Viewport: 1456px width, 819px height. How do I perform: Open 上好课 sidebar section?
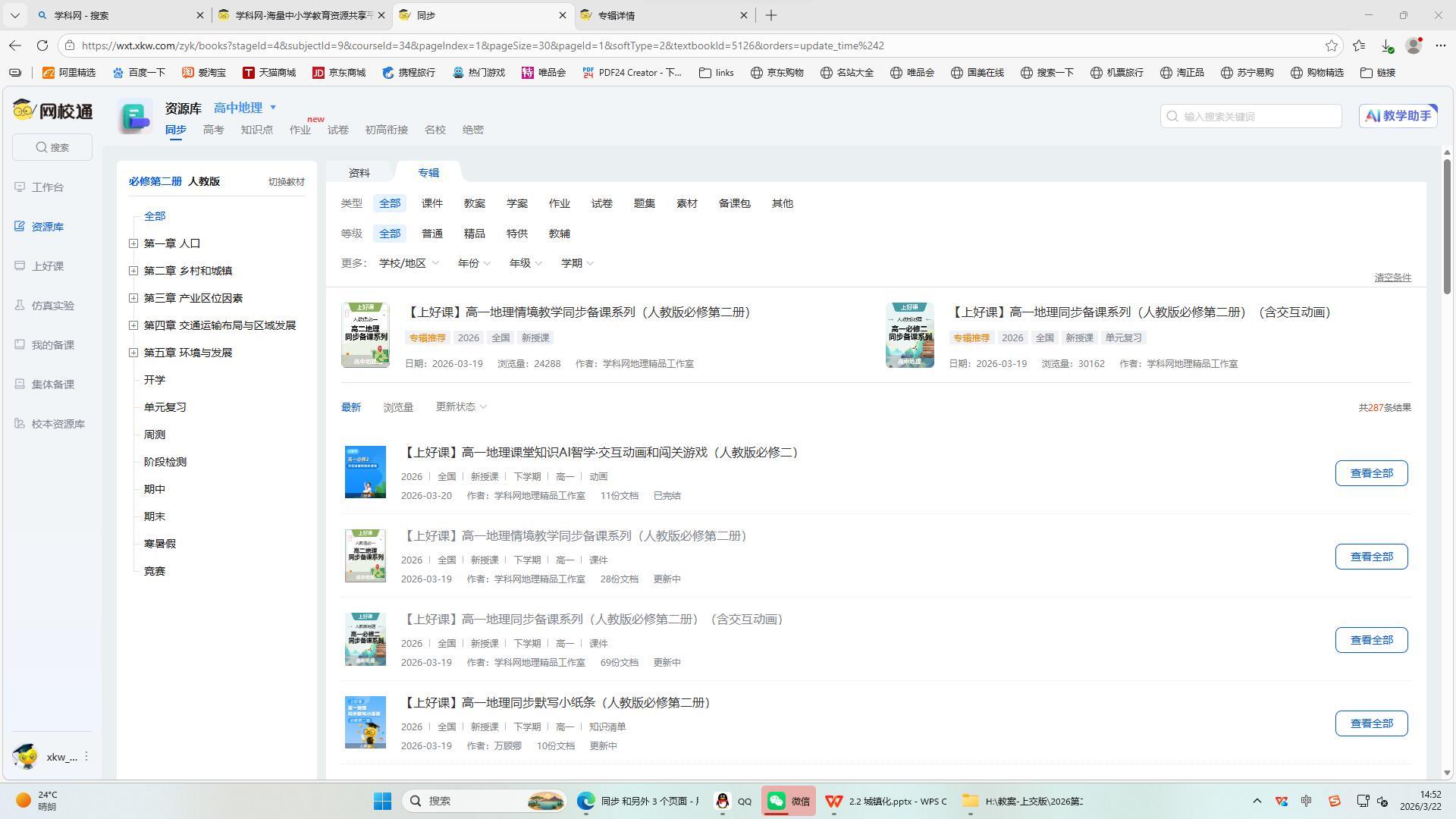[47, 266]
